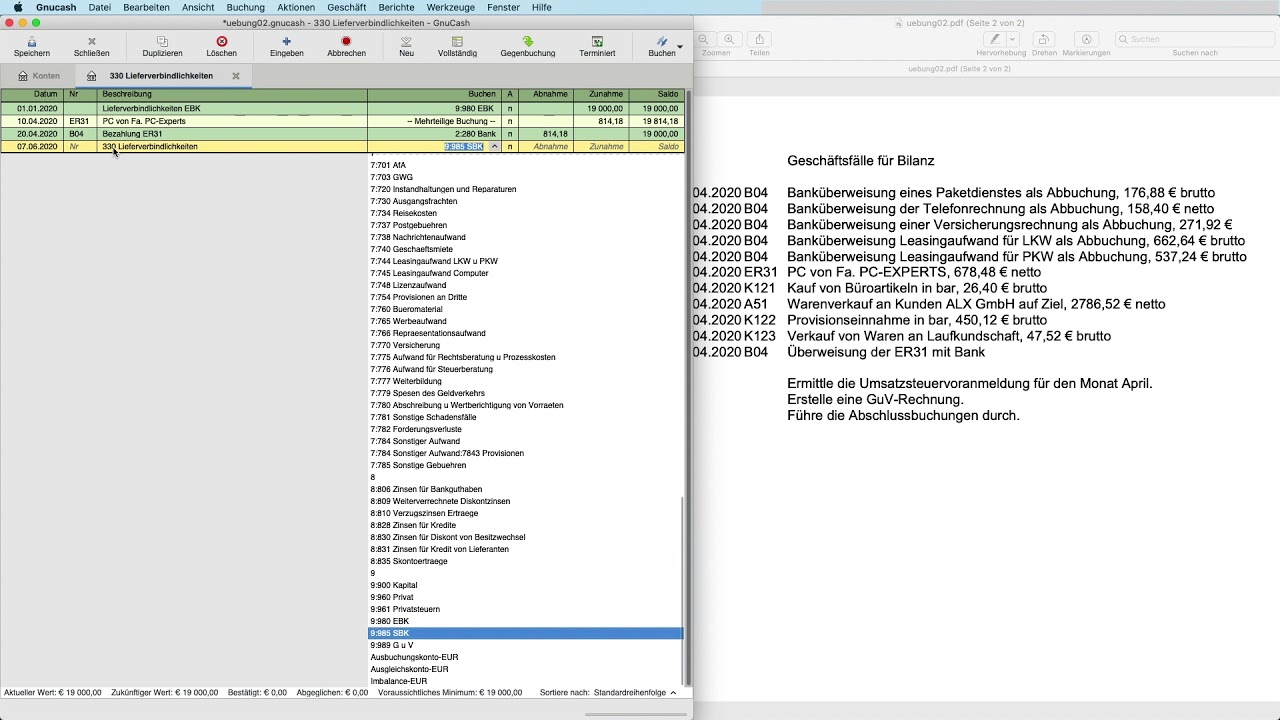Choose Imbalance-EUR from list
This screenshot has height=720, width=1280.
(x=525, y=681)
